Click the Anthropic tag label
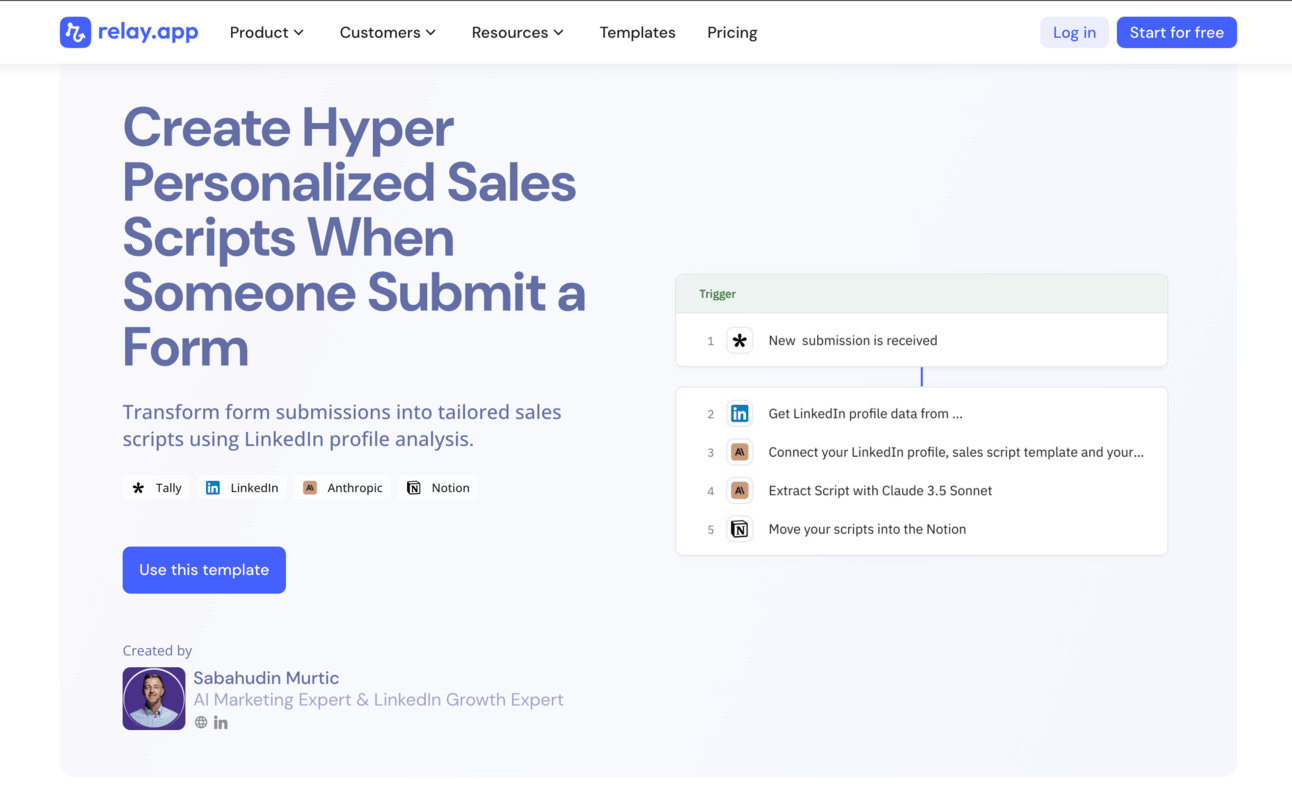 click(355, 488)
